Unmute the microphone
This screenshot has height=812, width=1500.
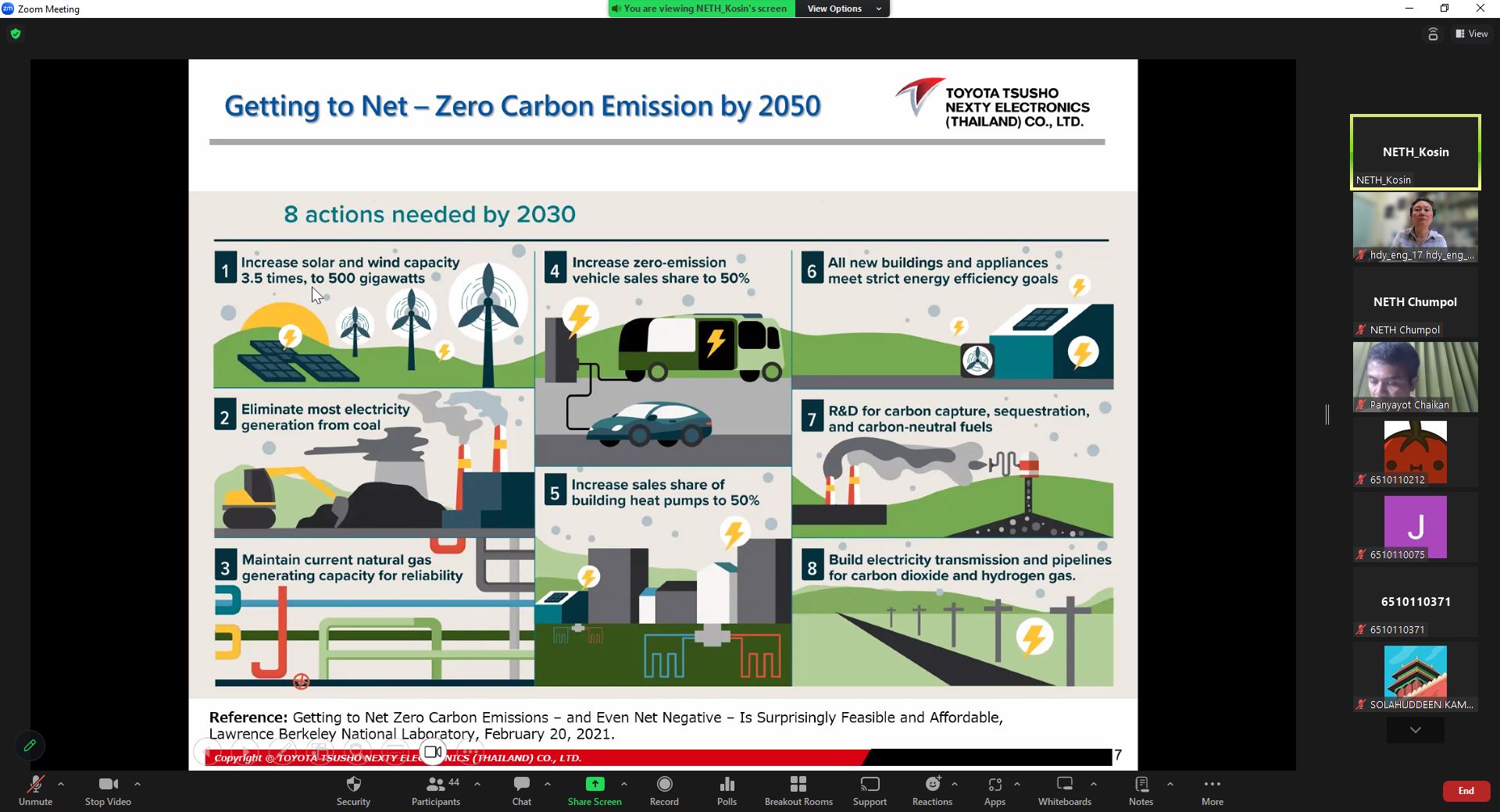(x=35, y=785)
